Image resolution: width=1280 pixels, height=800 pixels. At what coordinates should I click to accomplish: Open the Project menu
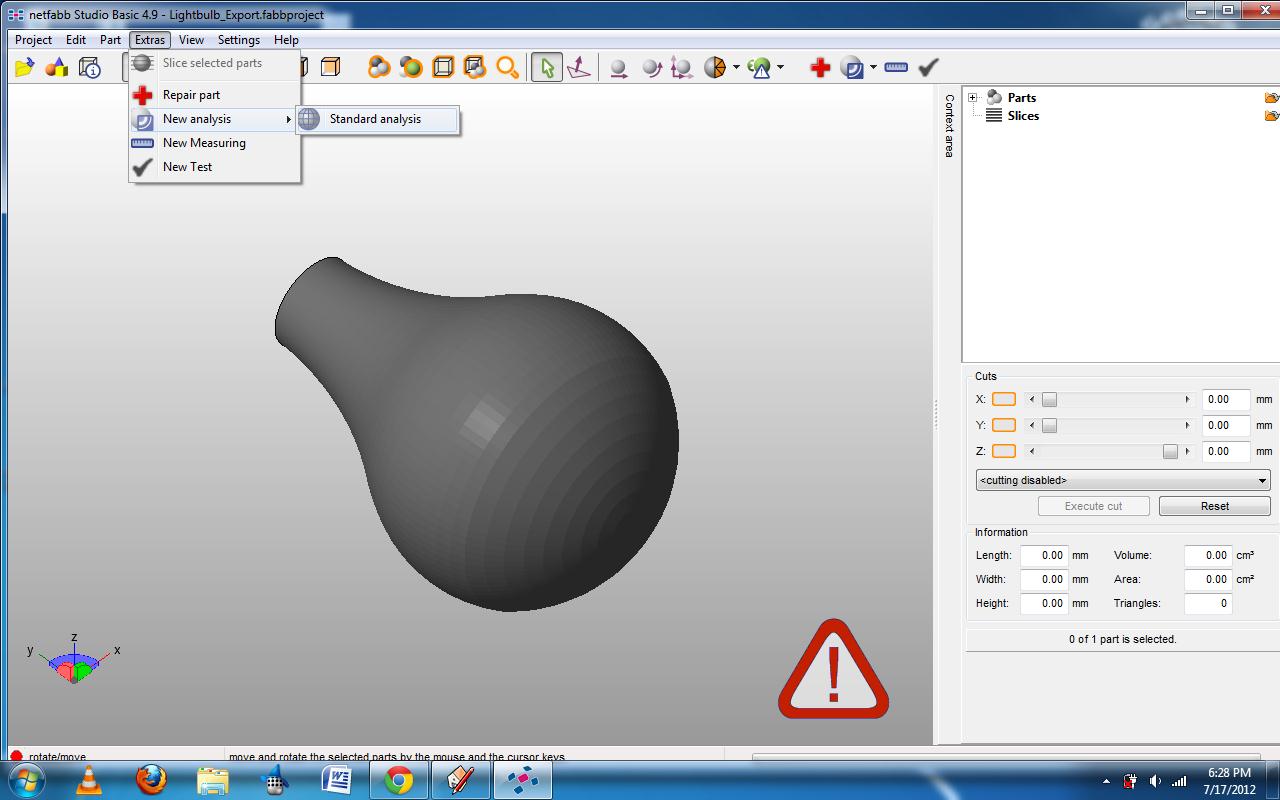(33, 40)
